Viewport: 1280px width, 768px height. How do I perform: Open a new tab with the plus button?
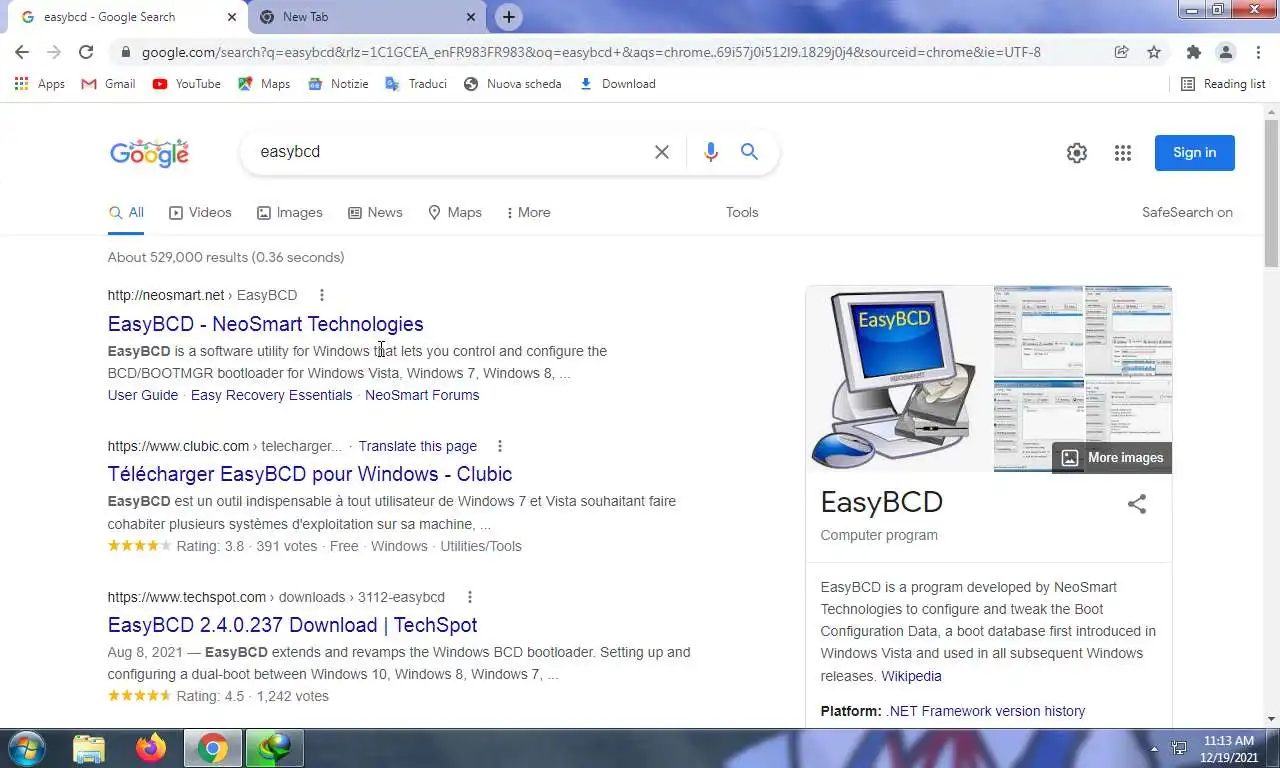tap(509, 17)
